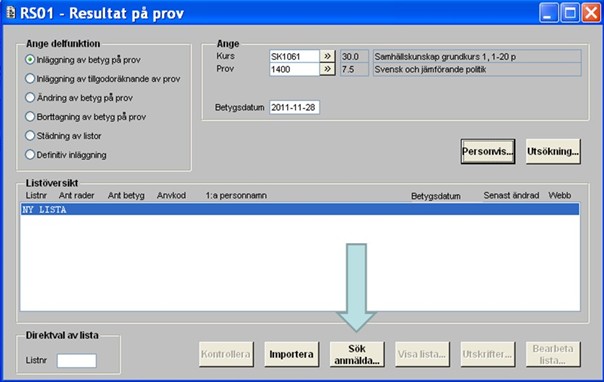Maximize the RS01 window
The image size is (604, 382).
pyautogui.click(x=570, y=13)
